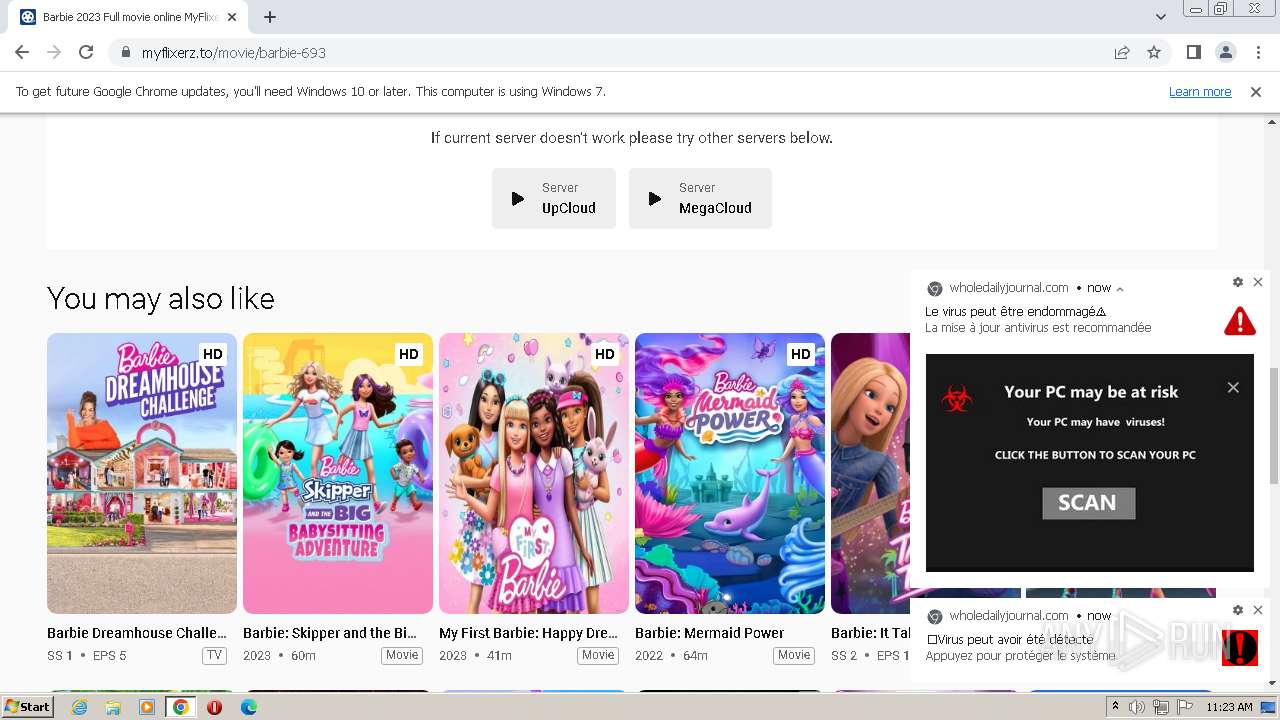Click Barbie Dreamhouse Challenge title link

(137, 633)
